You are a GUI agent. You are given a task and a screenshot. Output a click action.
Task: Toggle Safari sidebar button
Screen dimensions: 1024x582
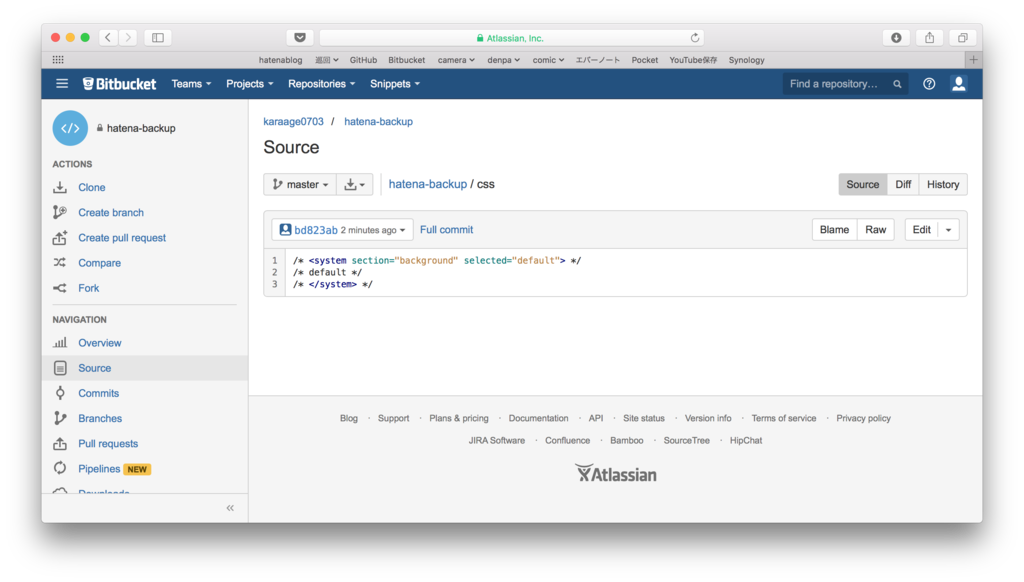point(158,38)
